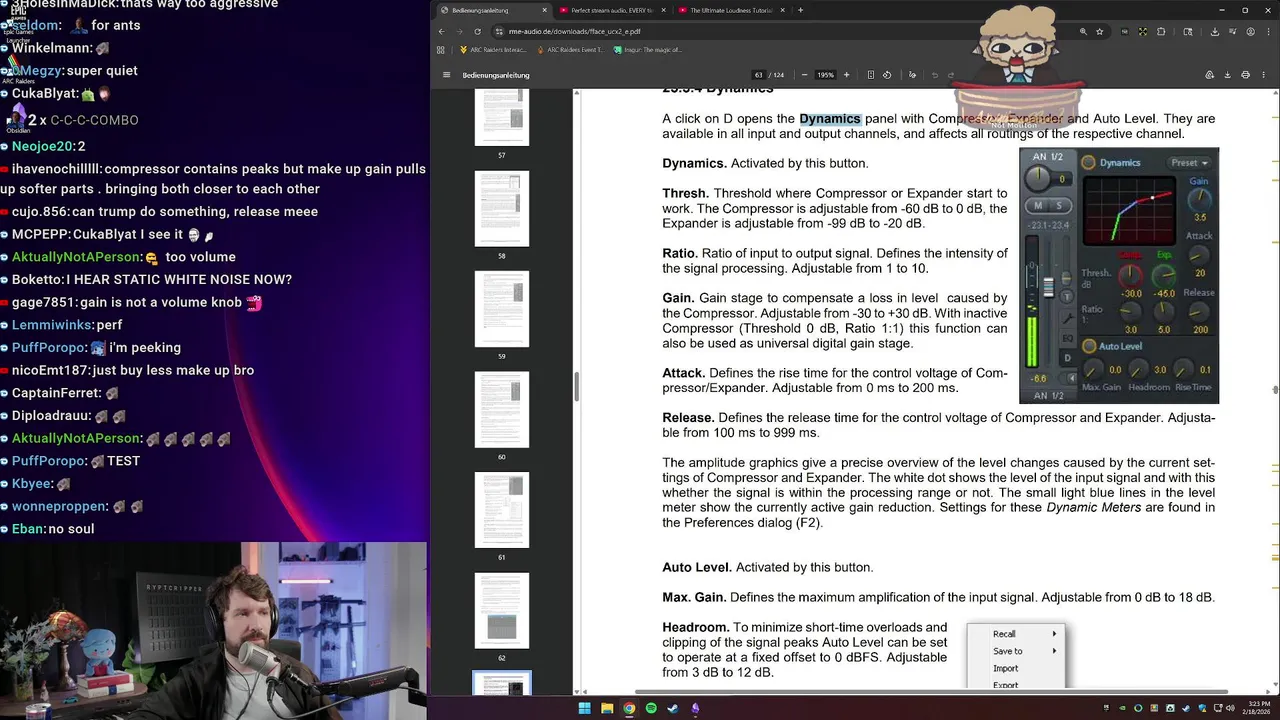Click the PDF undo arrow
Image resolution: width=1280 pixels, height=720 pixels.
click(x=935, y=75)
